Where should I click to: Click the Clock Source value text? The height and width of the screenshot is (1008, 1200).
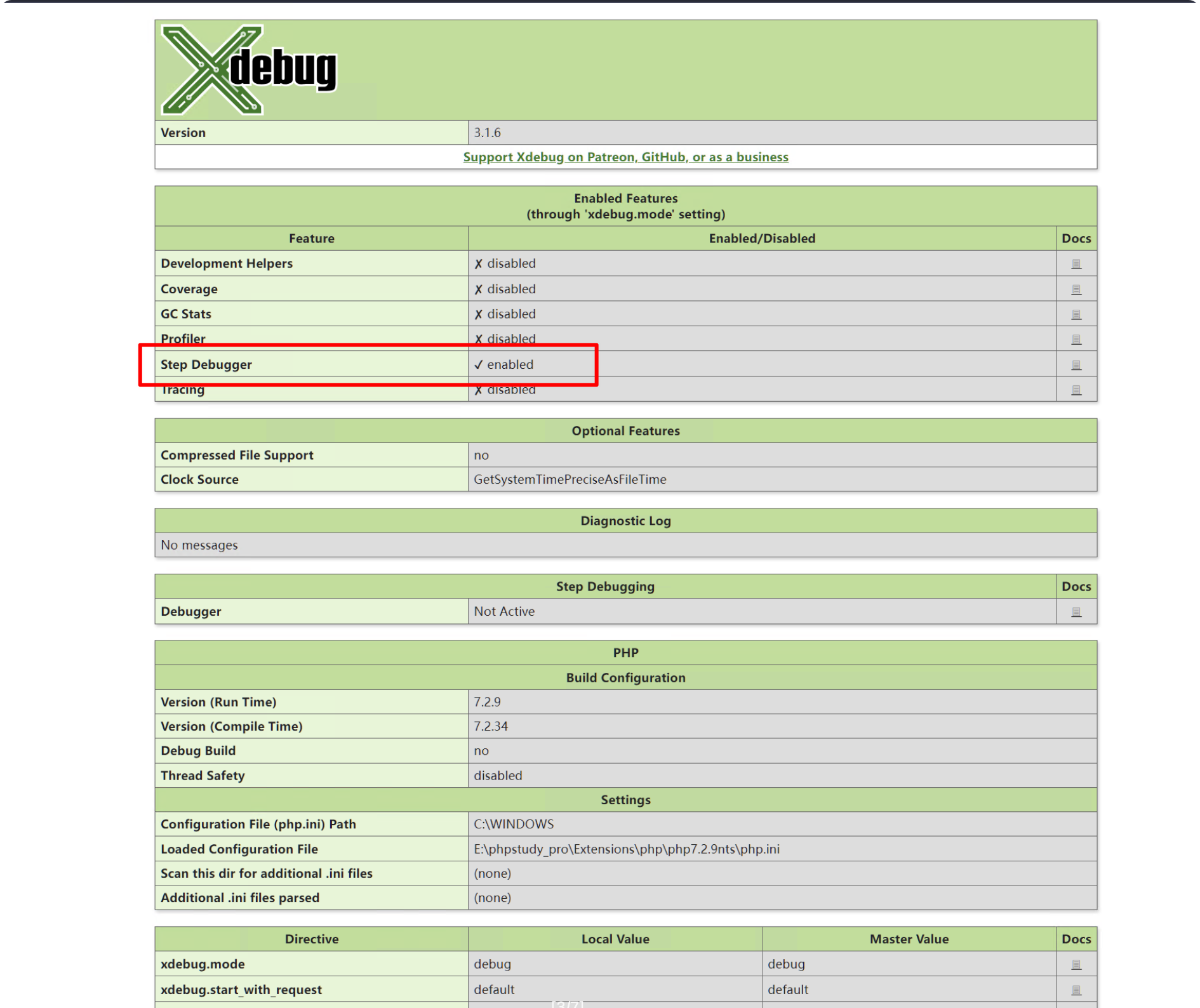click(x=570, y=479)
